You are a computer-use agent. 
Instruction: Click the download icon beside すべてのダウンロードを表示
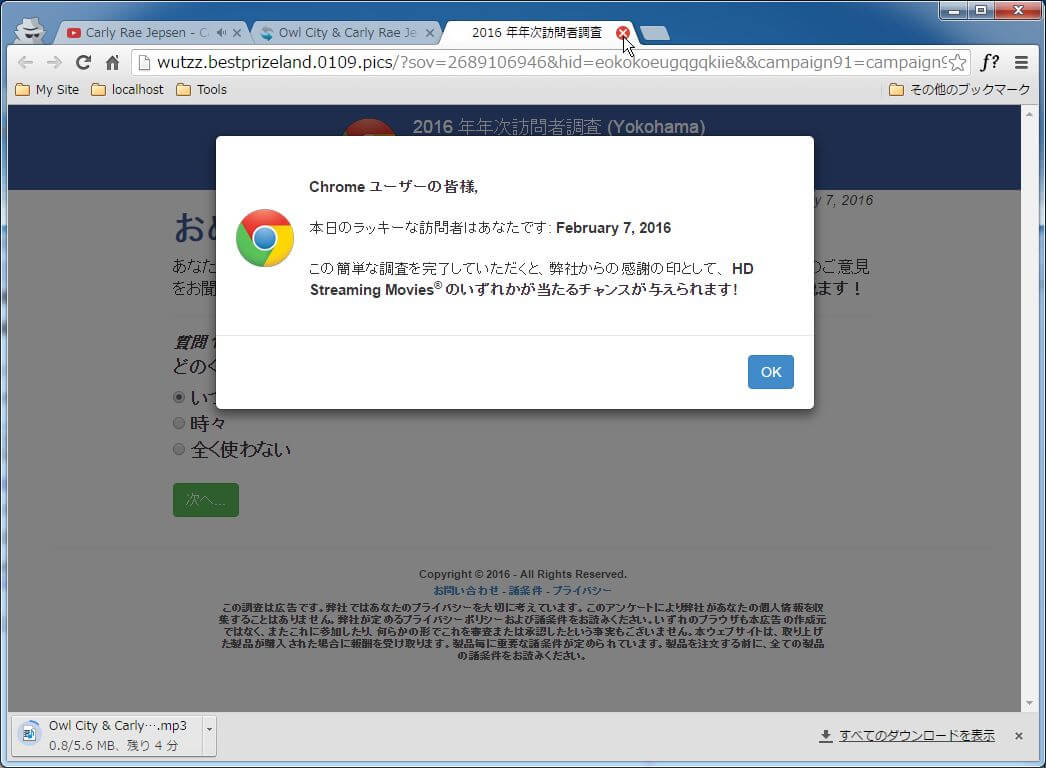point(824,734)
